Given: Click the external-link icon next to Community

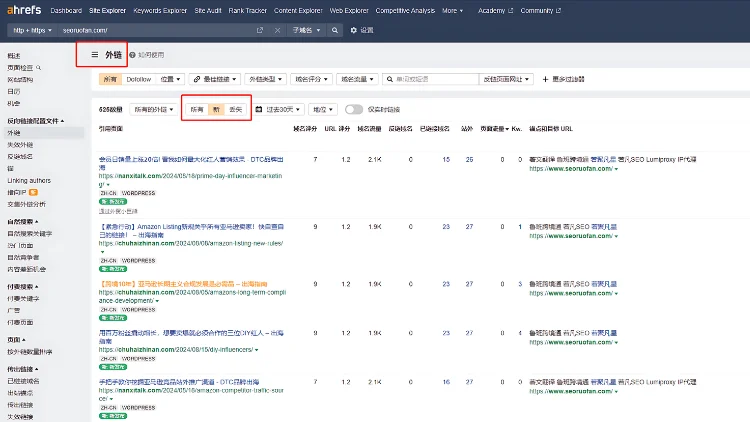Looking at the screenshot, I should tap(558, 11).
